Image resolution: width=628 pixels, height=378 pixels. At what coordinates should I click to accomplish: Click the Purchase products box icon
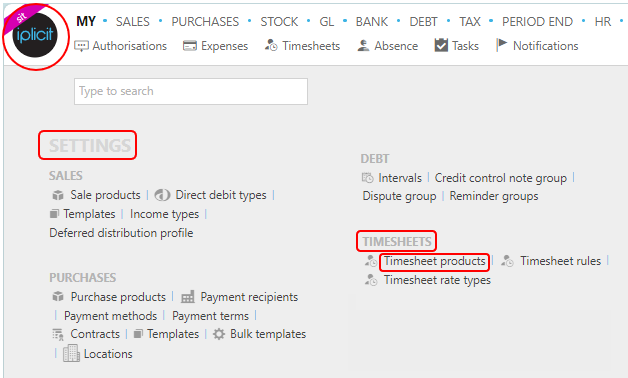click(x=58, y=297)
